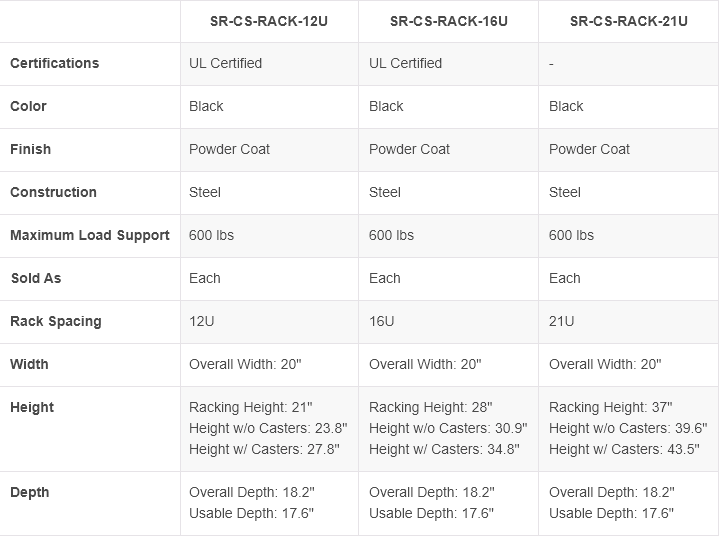This screenshot has width=719, height=536.
Task: Click the 12U rack spacing value
Action: point(204,321)
